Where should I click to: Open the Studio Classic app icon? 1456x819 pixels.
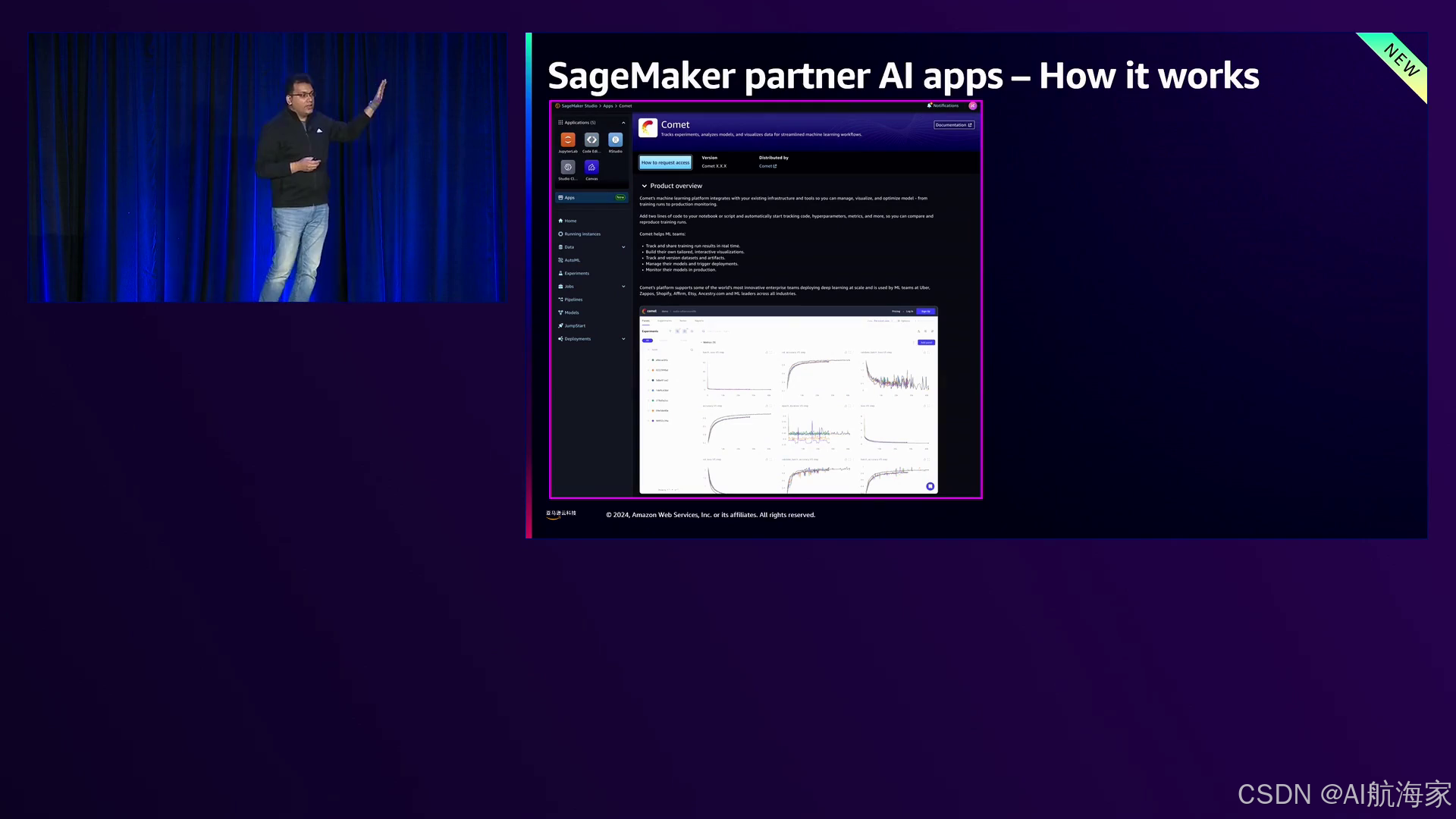(x=567, y=167)
